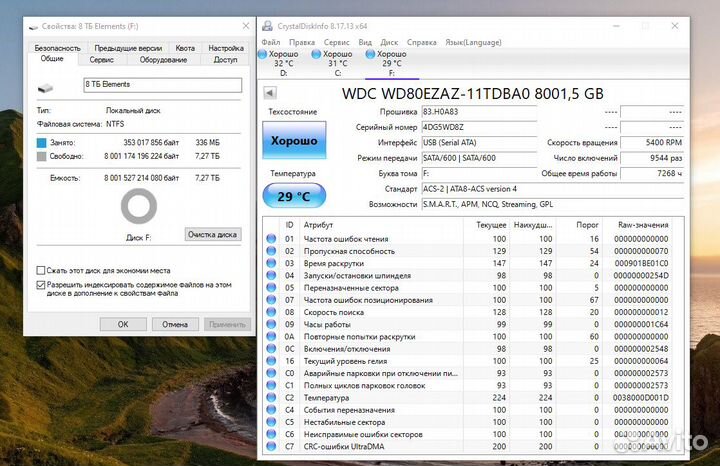Click status orb for attribute 0A row
The image size is (720, 466).
point(271,337)
